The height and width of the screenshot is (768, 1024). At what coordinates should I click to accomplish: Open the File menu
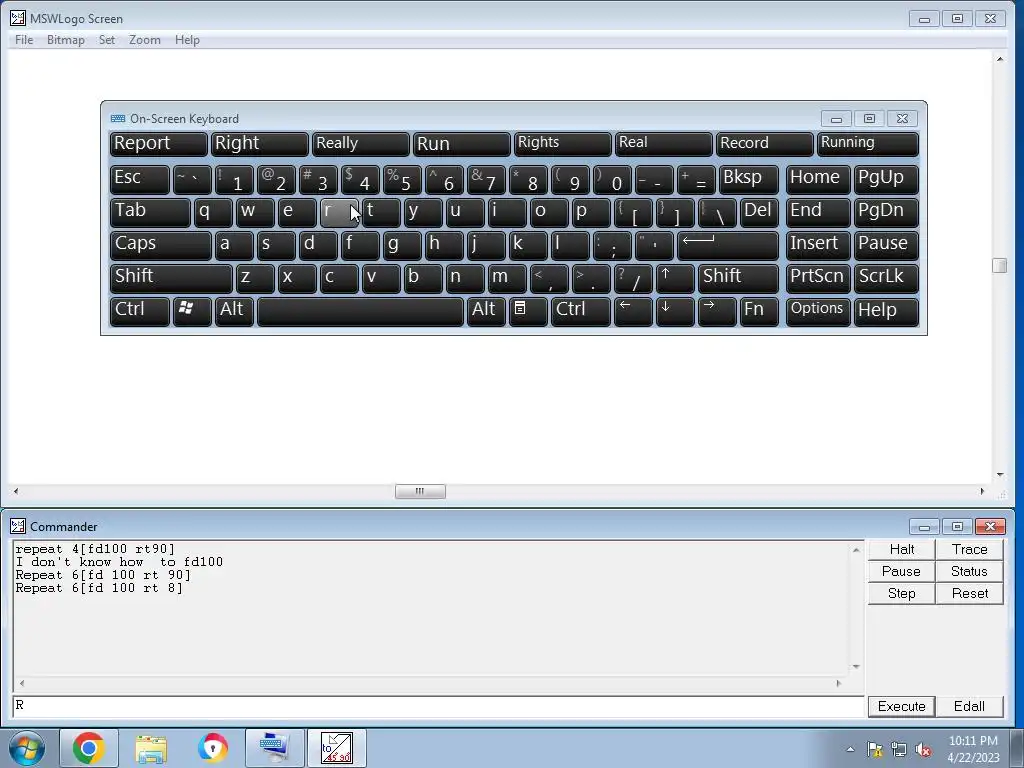point(24,40)
